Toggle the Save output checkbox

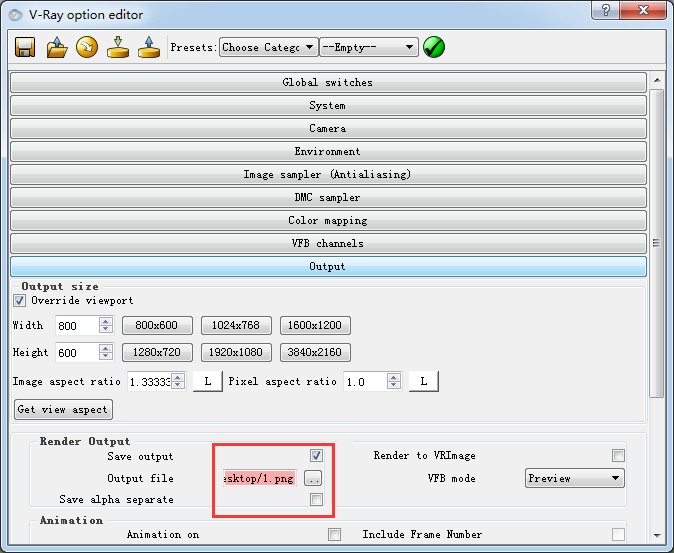(316, 455)
